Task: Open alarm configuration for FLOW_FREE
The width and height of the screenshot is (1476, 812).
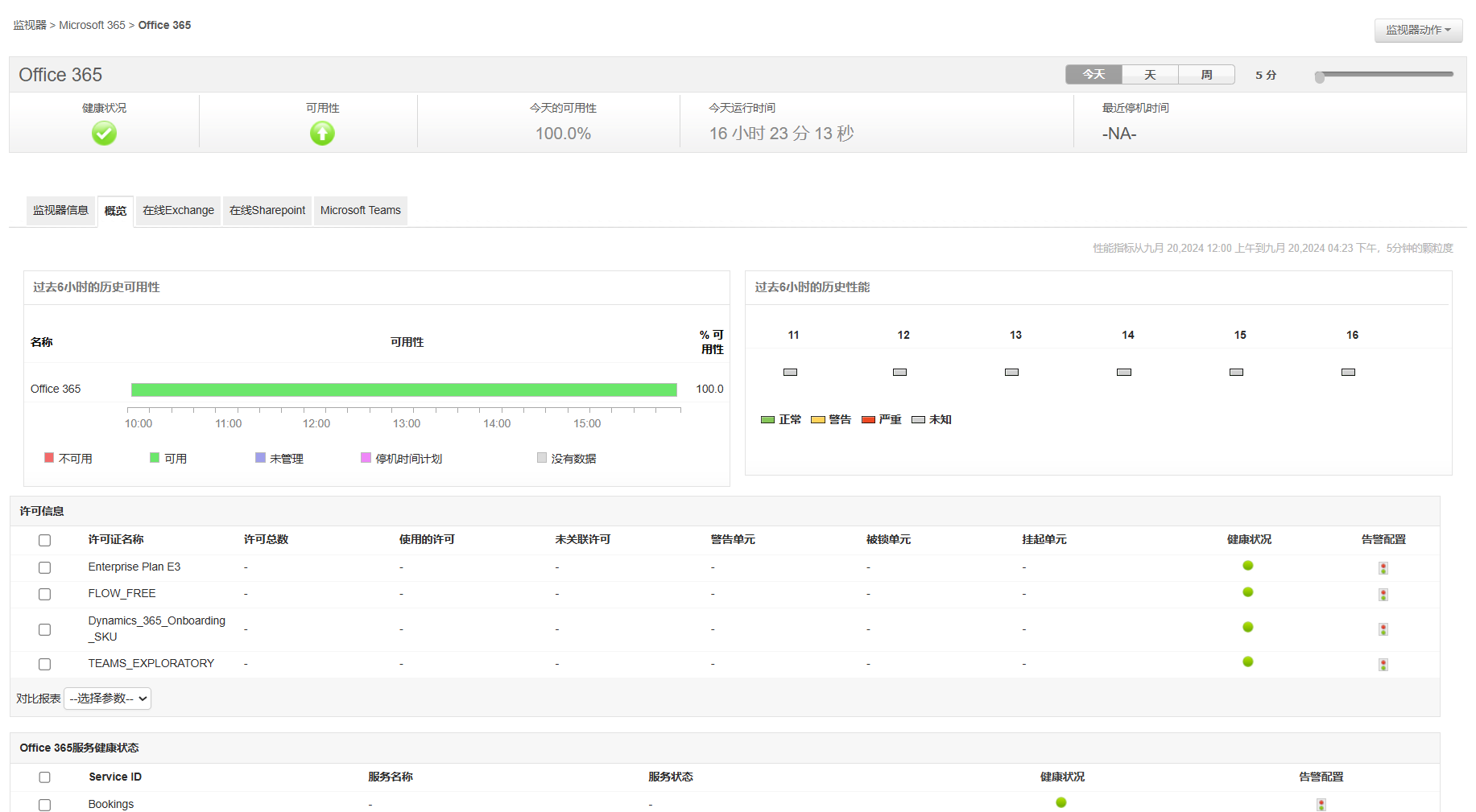Action: [1383, 595]
